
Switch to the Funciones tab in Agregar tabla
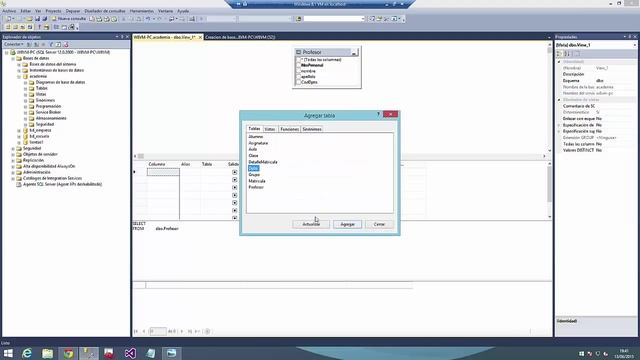click(x=289, y=129)
